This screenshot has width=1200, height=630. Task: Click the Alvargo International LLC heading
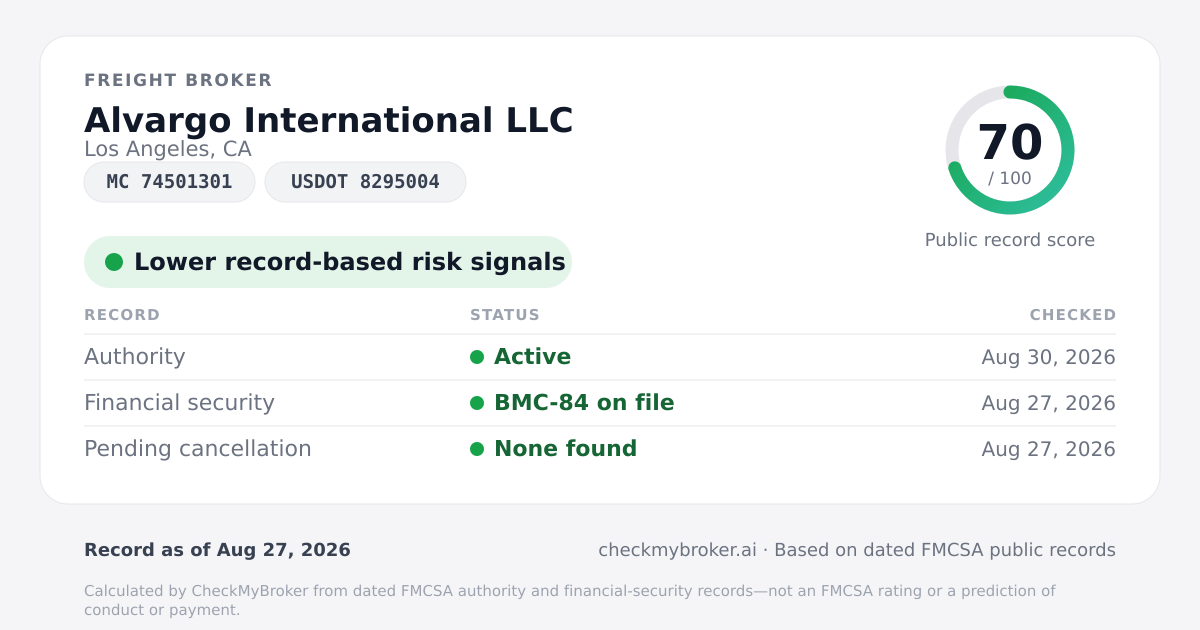click(329, 120)
